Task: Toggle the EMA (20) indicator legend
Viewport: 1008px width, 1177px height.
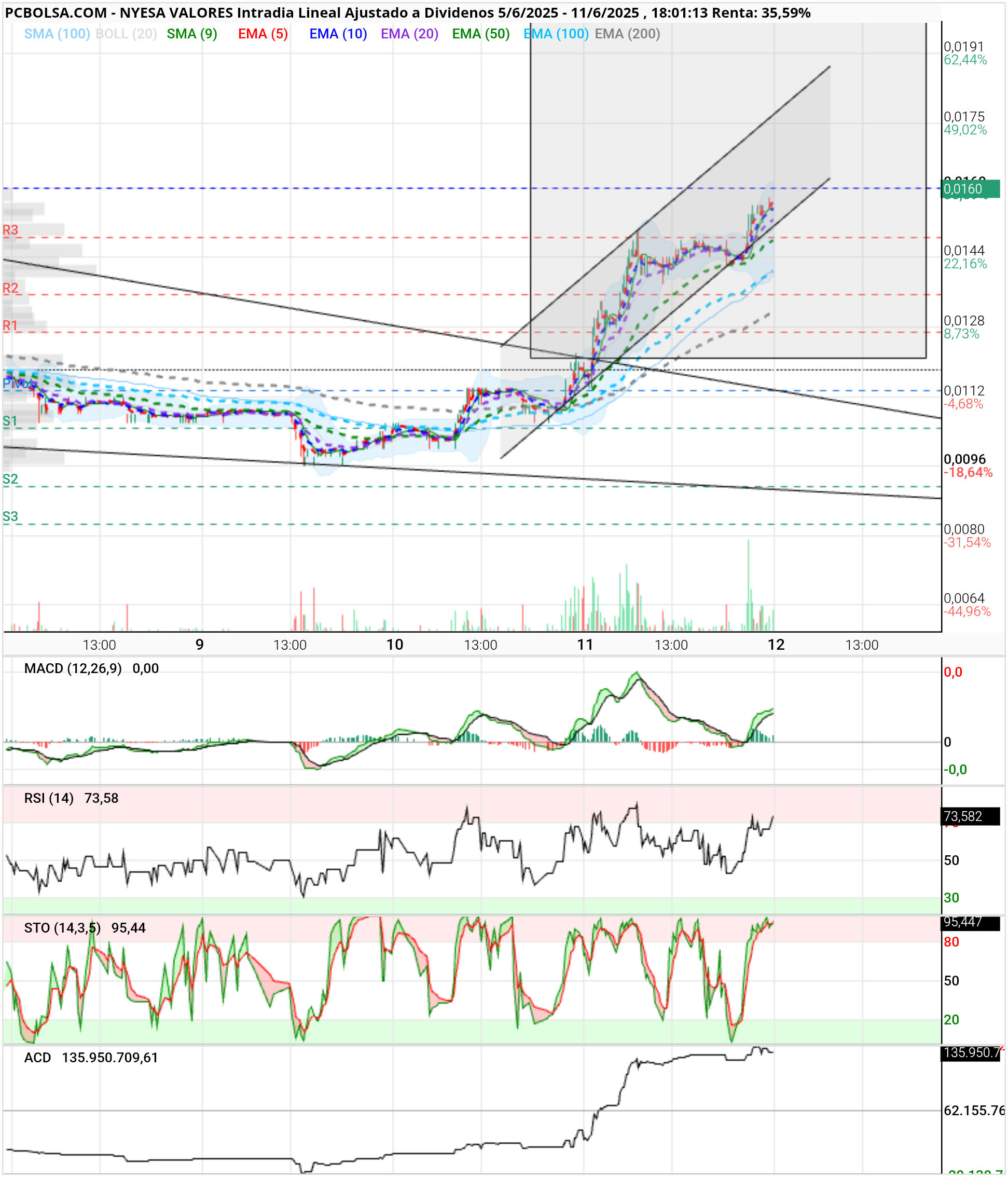Action: [409, 34]
